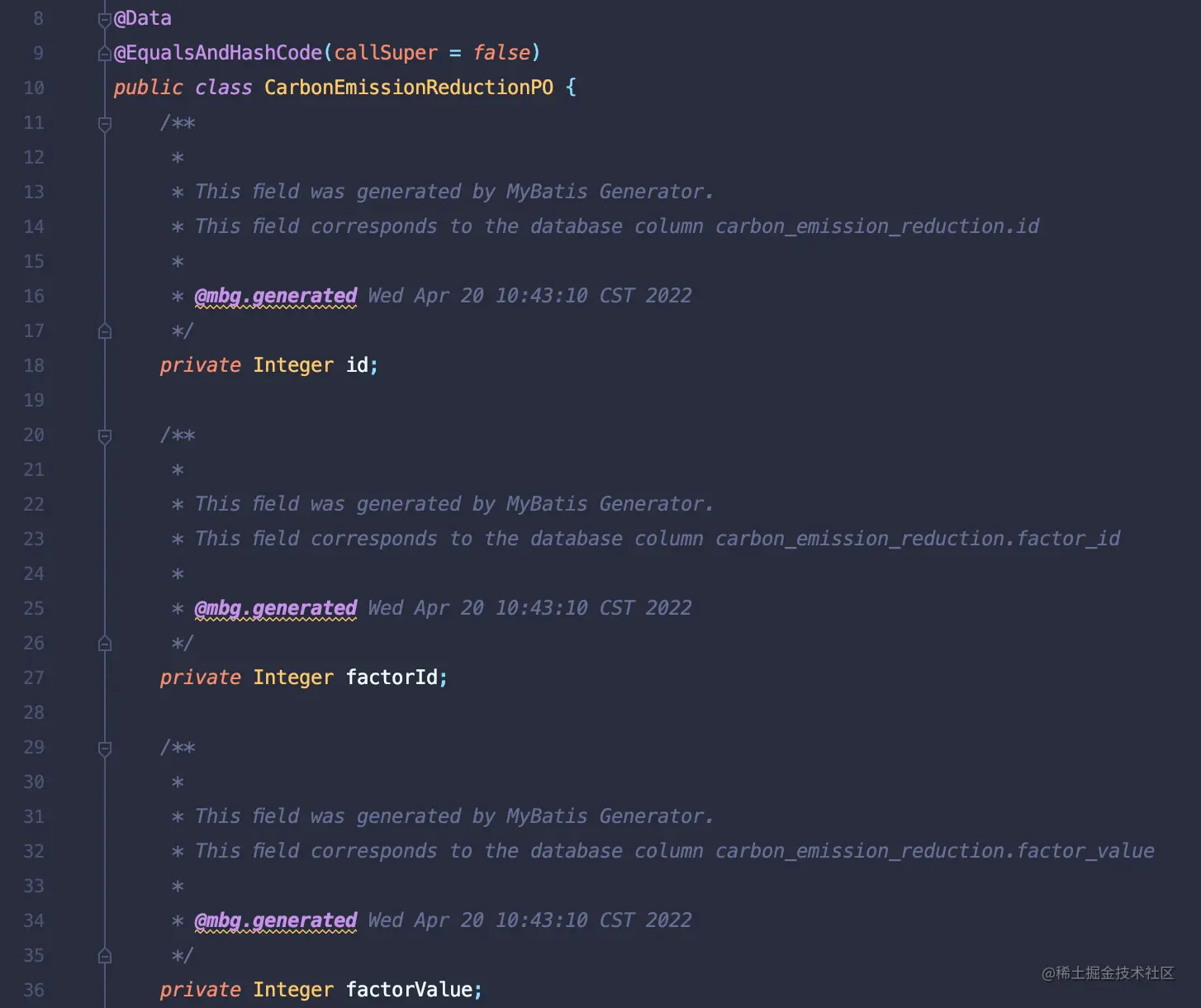Click the @mbg.generated tag on line 16
1201x1008 pixels.
pos(276,296)
